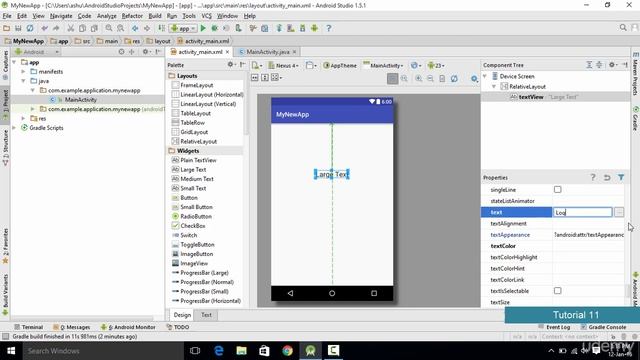Switch to MainActivity.java tab
Image resolution: width=640 pixels, height=360 pixels.
click(x=267, y=52)
